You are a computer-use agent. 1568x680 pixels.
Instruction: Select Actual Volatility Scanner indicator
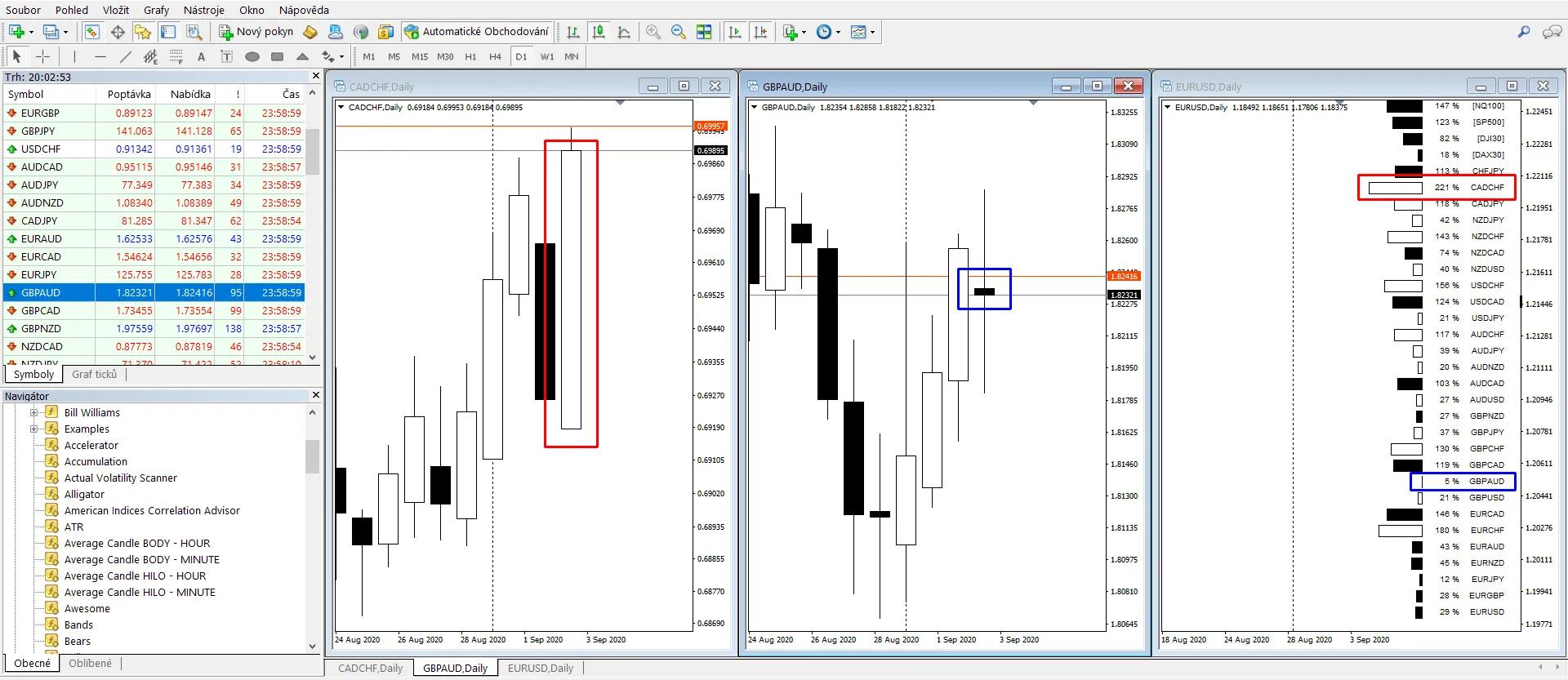(x=121, y=478)
